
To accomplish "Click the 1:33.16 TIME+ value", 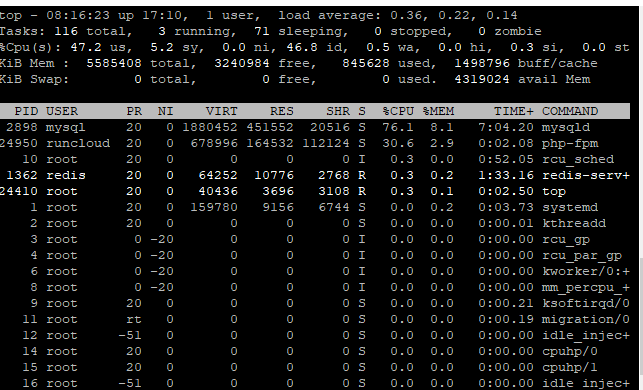I will pyautogui.click(x=506, y=176).
